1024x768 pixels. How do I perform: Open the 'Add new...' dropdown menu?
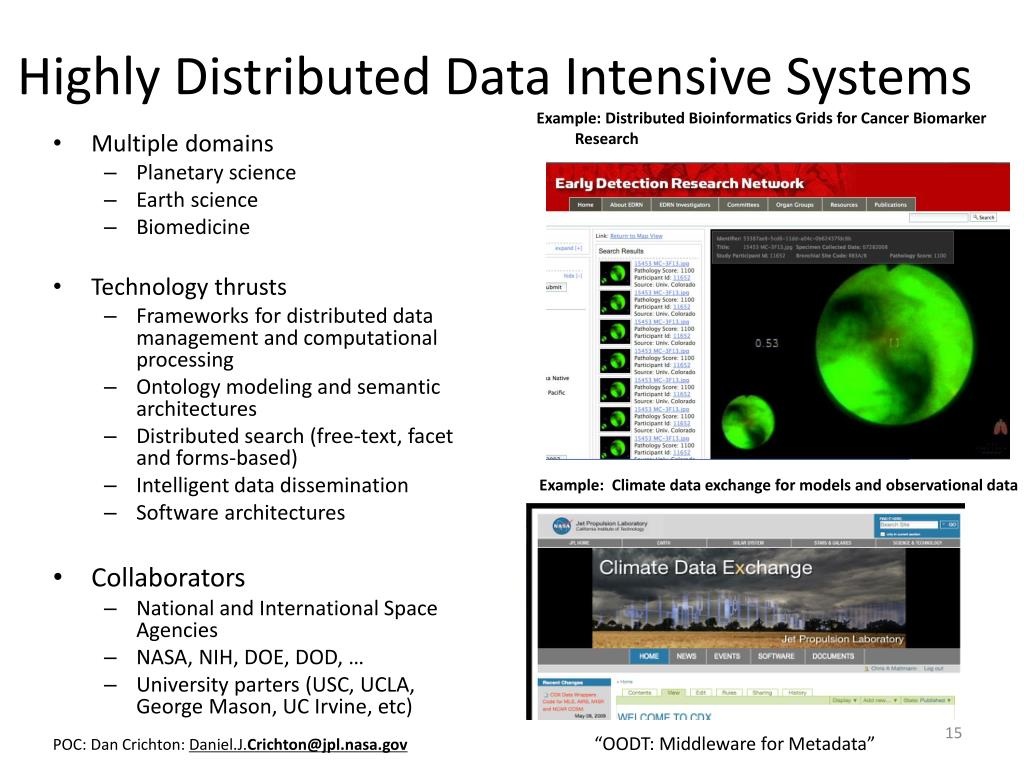(880, 700)
